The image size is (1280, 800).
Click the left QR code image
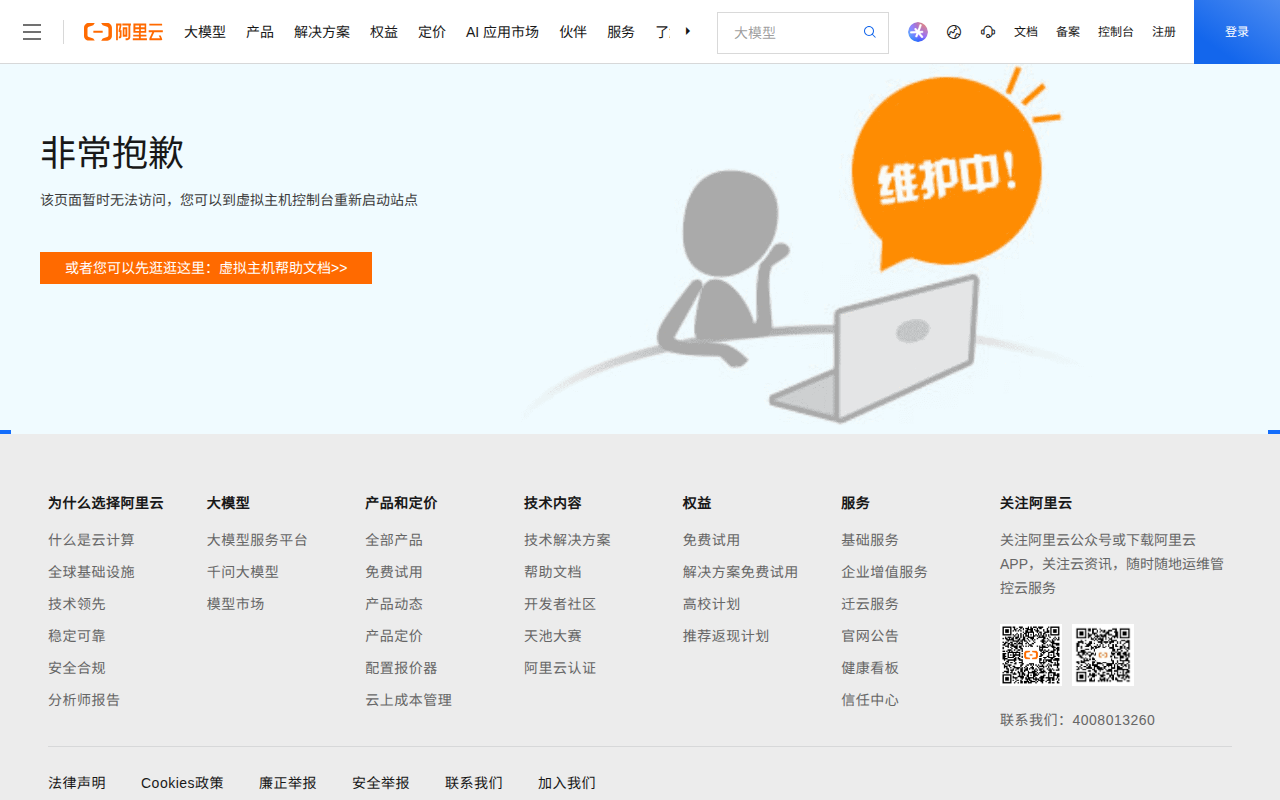point(1031,655)
